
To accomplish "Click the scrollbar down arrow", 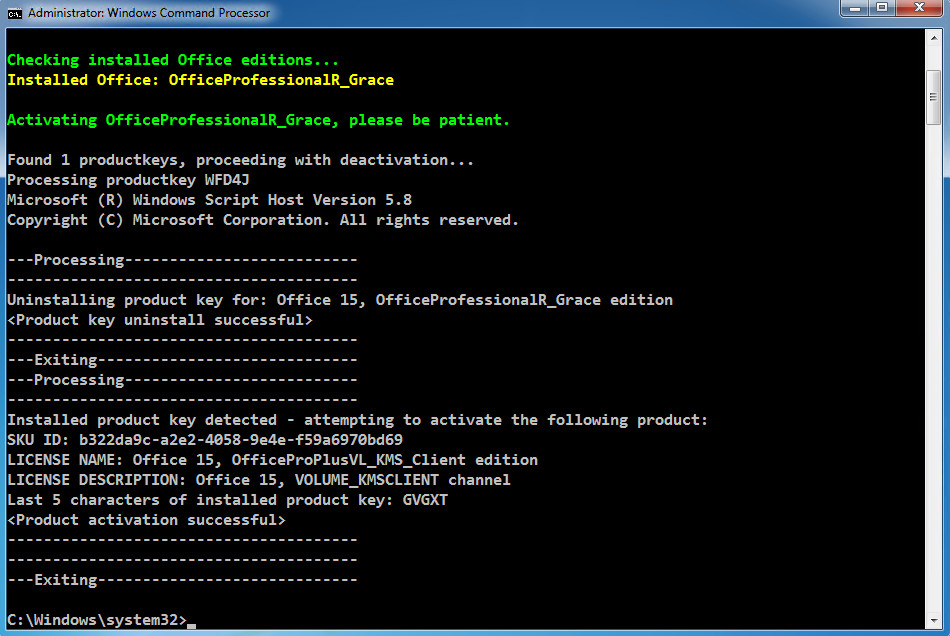I will coord(934,620).
